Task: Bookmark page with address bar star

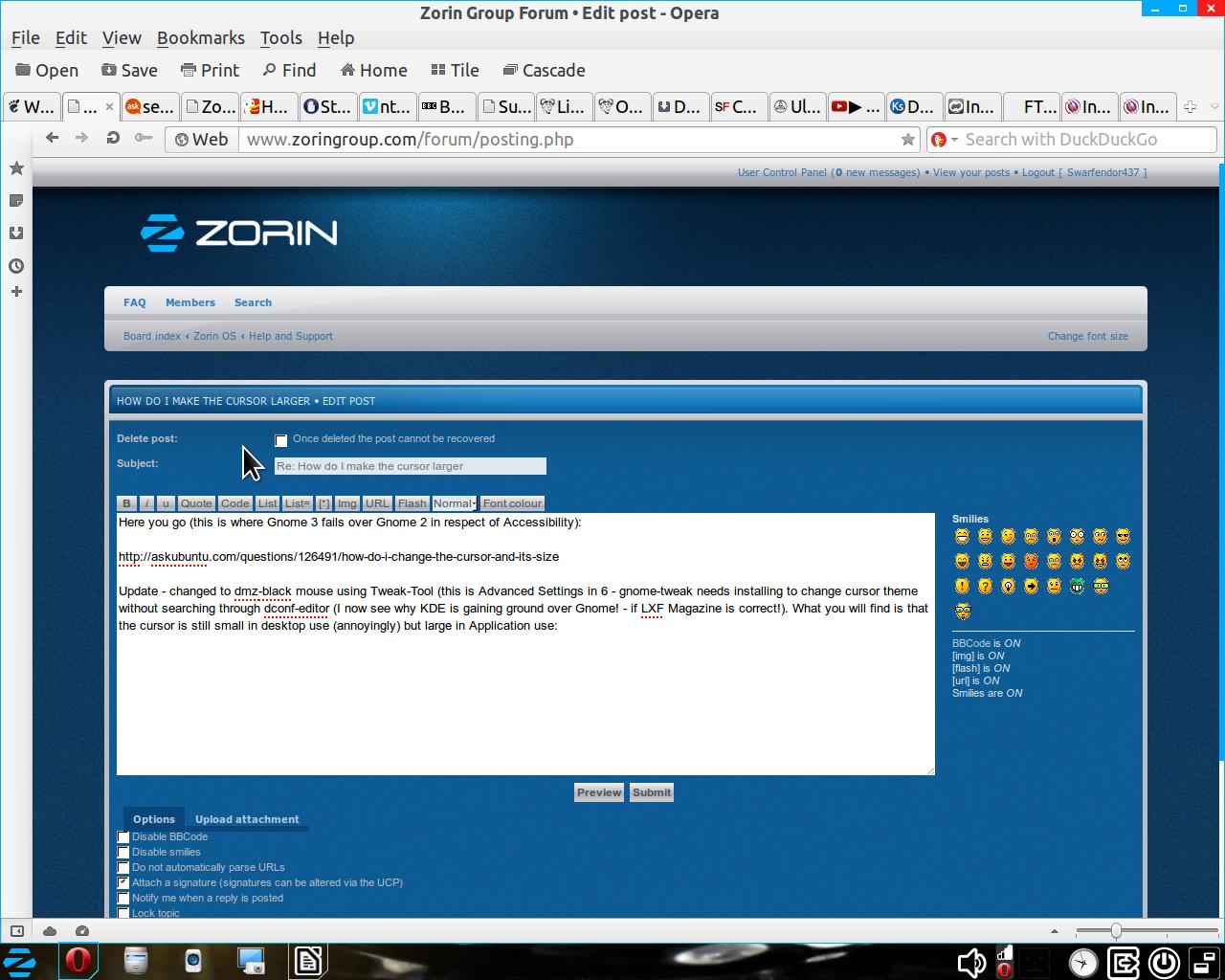Action: tap(907, 140)
